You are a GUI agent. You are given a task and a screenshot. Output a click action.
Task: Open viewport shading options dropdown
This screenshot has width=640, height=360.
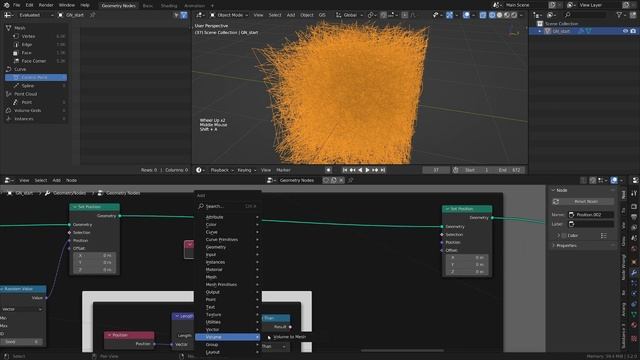click(521, 15)
